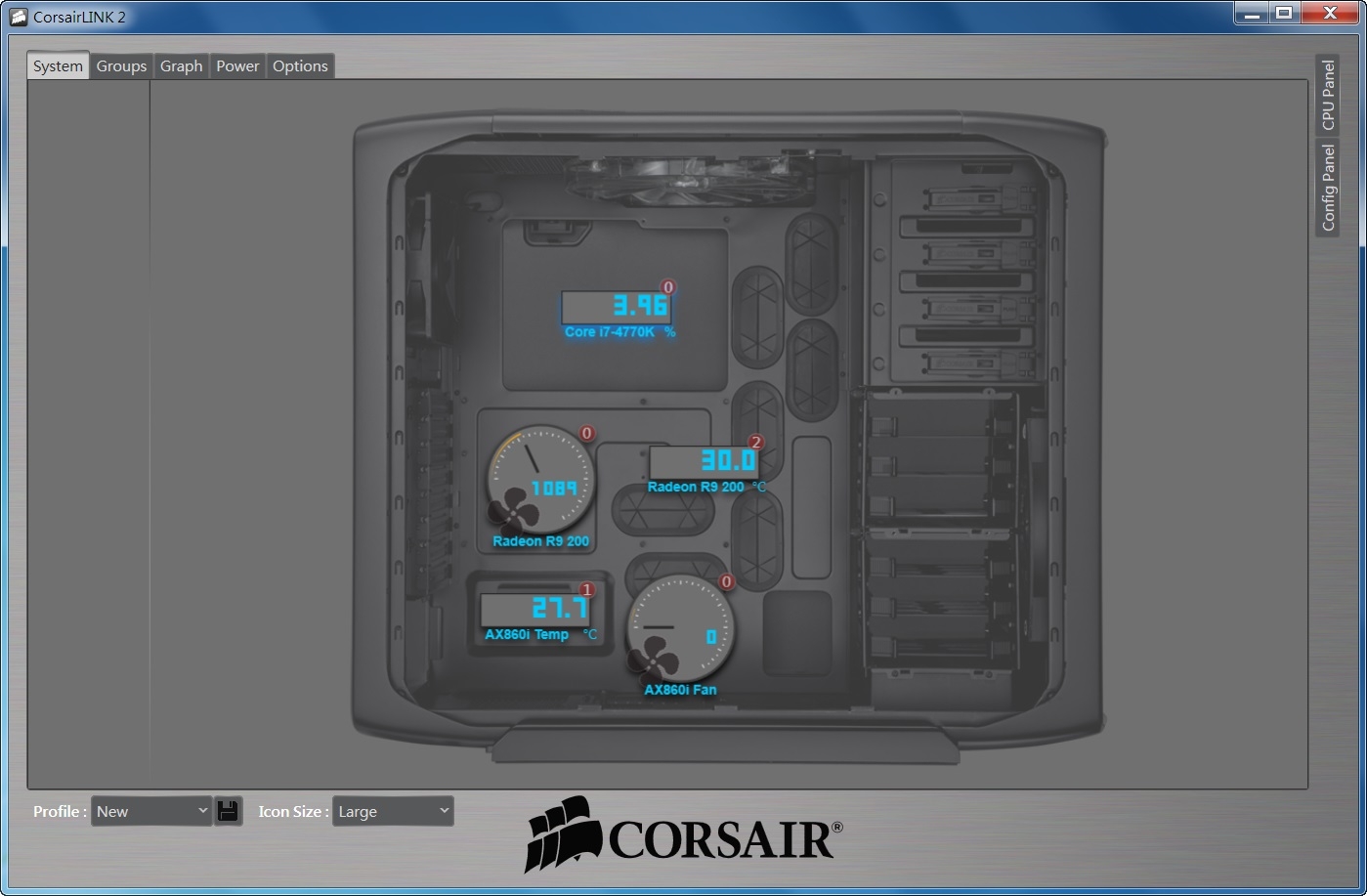Viewport: 1367px width, 896px height.
Task: Click red badge 2 on Radeon temperature widget
Action: tap(755, 443)
